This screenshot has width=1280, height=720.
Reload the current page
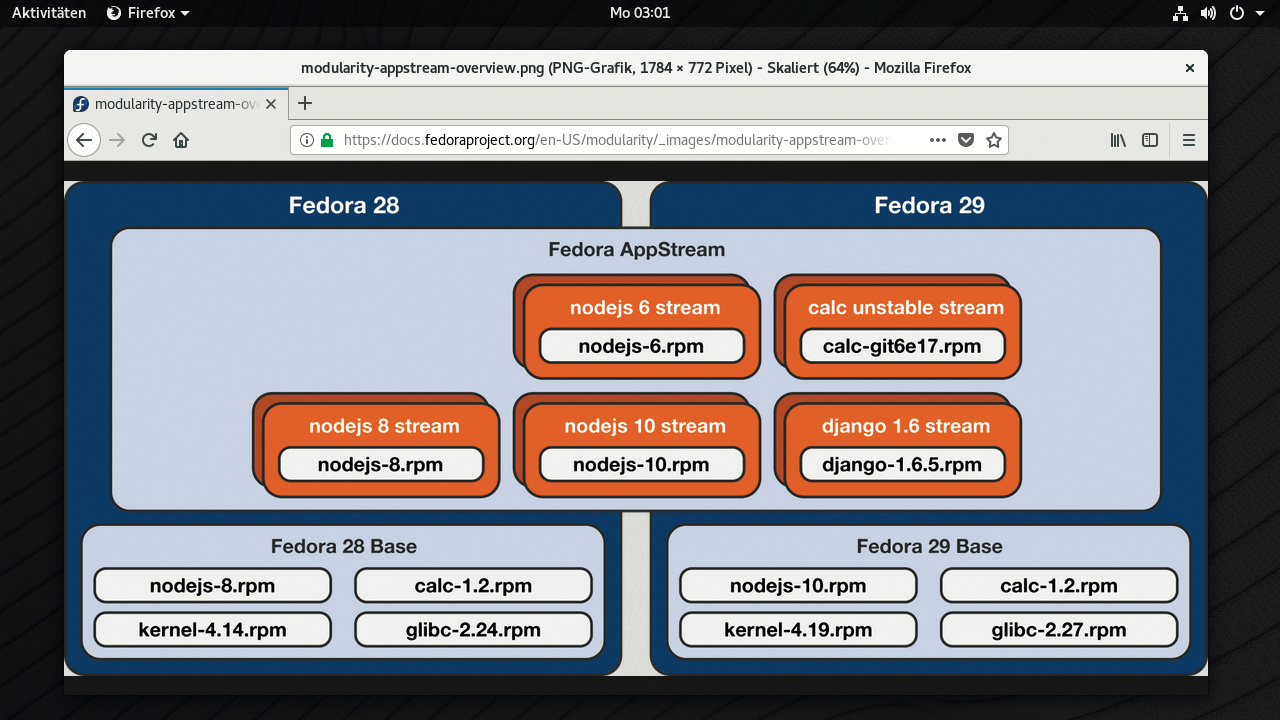tap(149, 140)
